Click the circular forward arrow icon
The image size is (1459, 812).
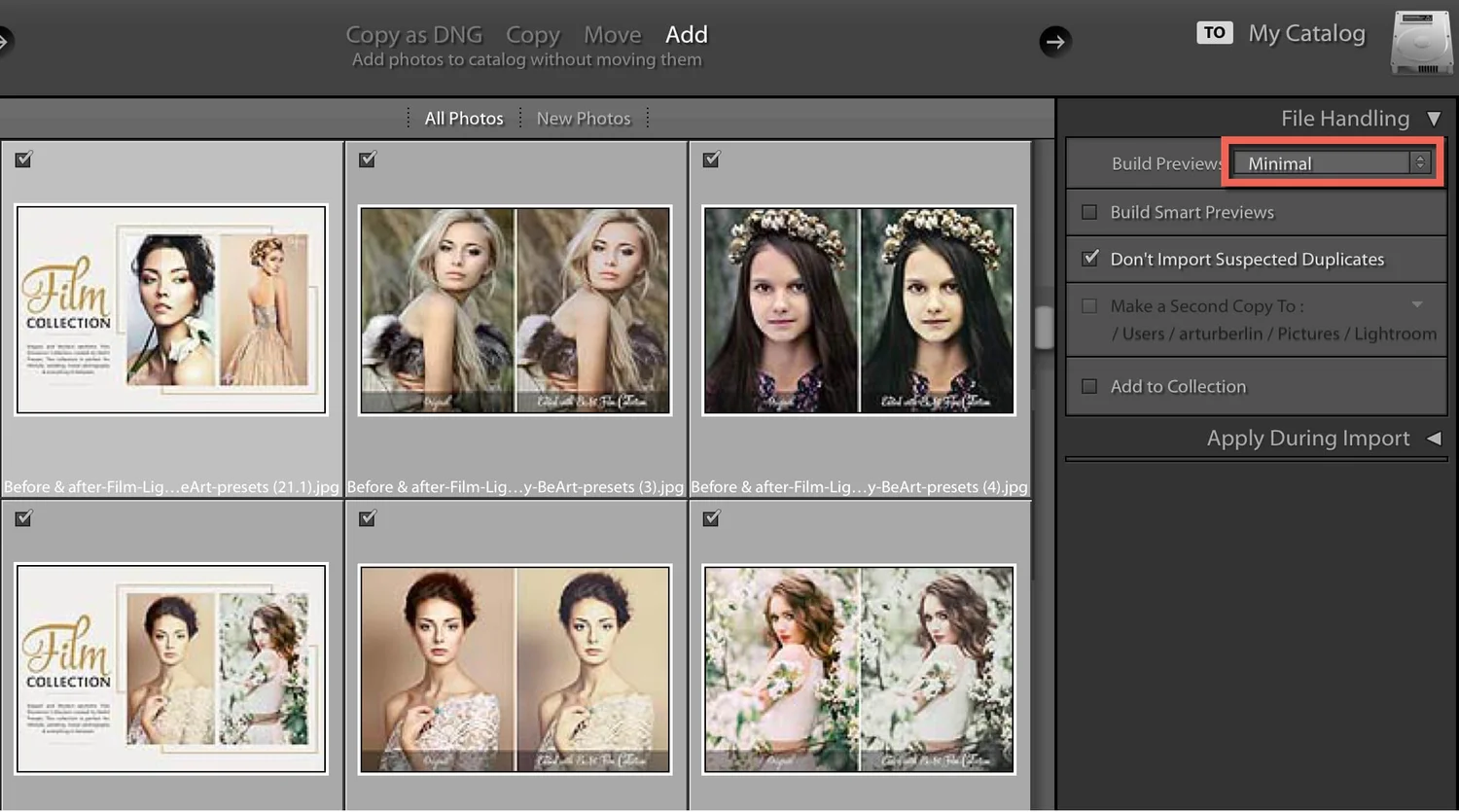coord(1055,42)
